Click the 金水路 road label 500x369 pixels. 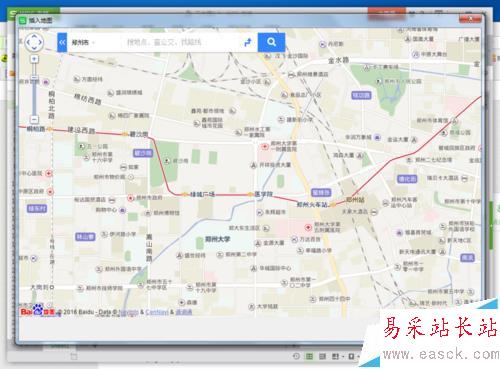tap(338, 60)
